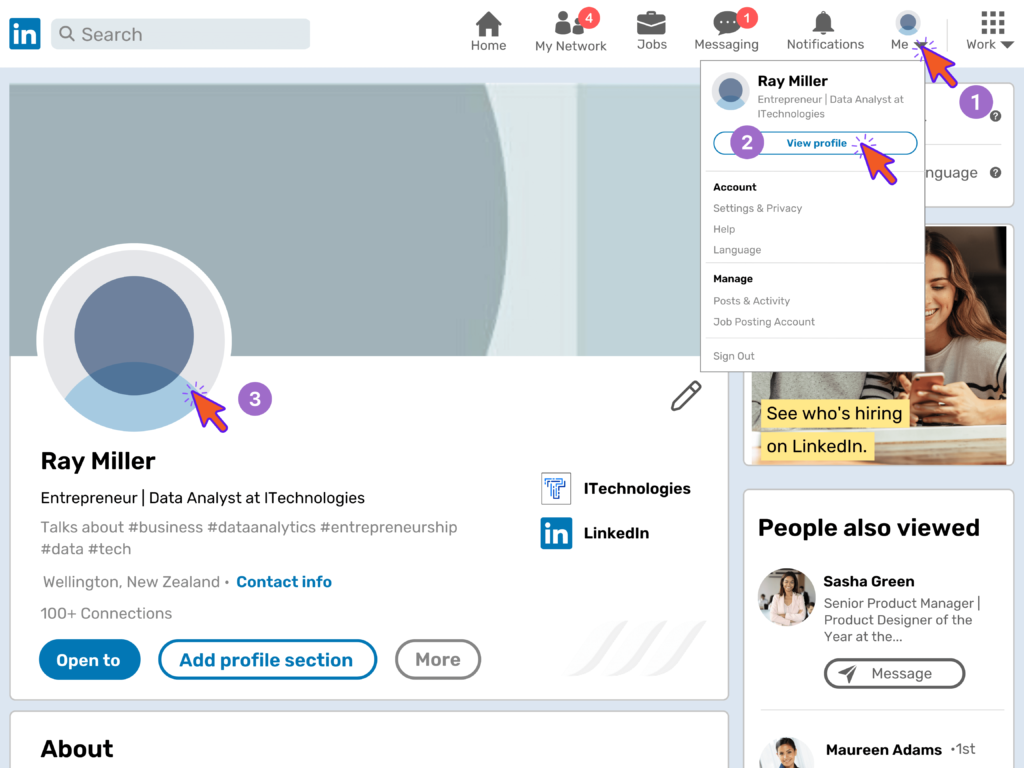Open Contact info link
This screenshot has height=768, width=1024.
(x=284, y=581)
